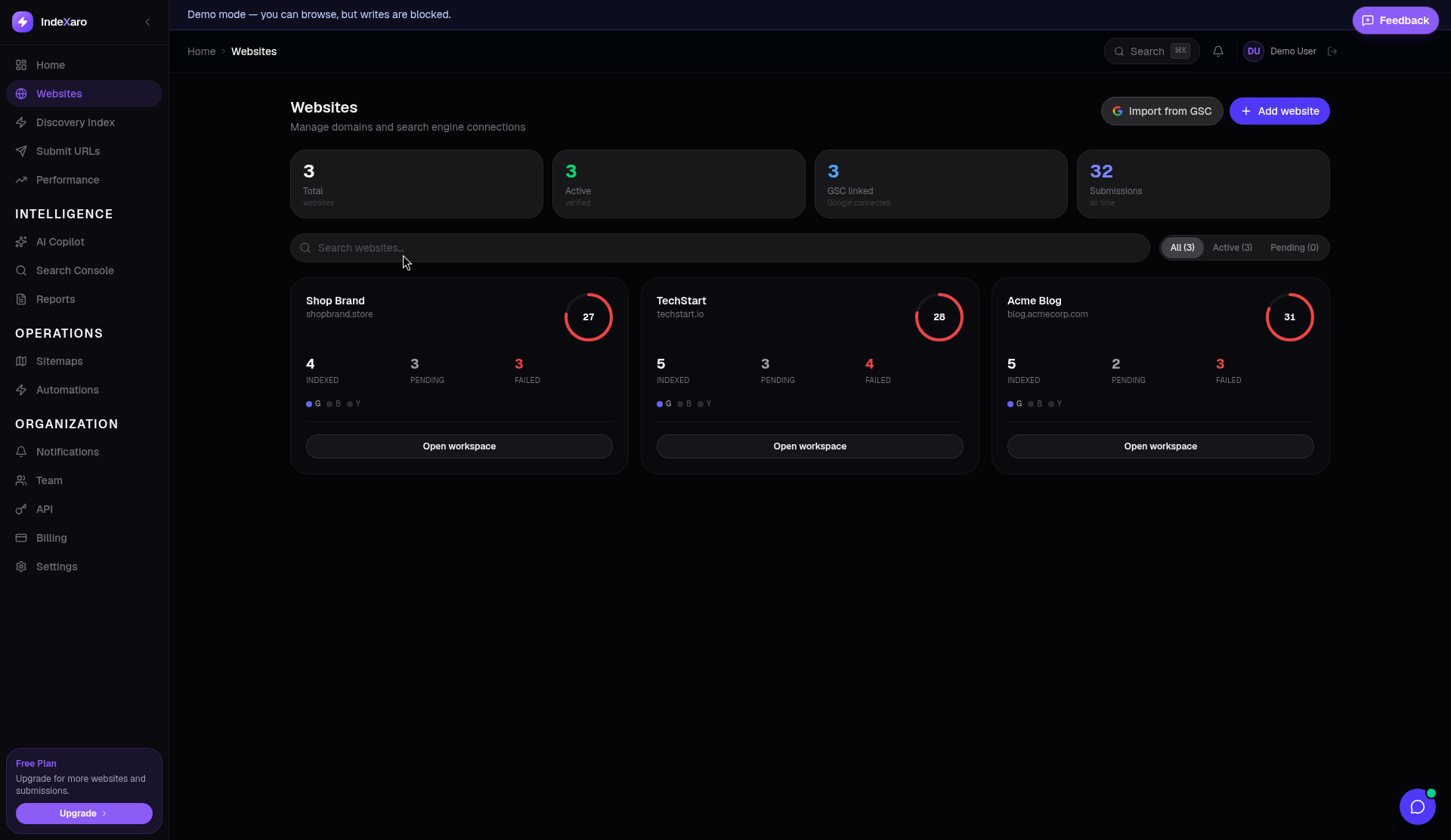Go to Submit URLs page
The image size is (1451, 840).
click(x=84, y=151)
